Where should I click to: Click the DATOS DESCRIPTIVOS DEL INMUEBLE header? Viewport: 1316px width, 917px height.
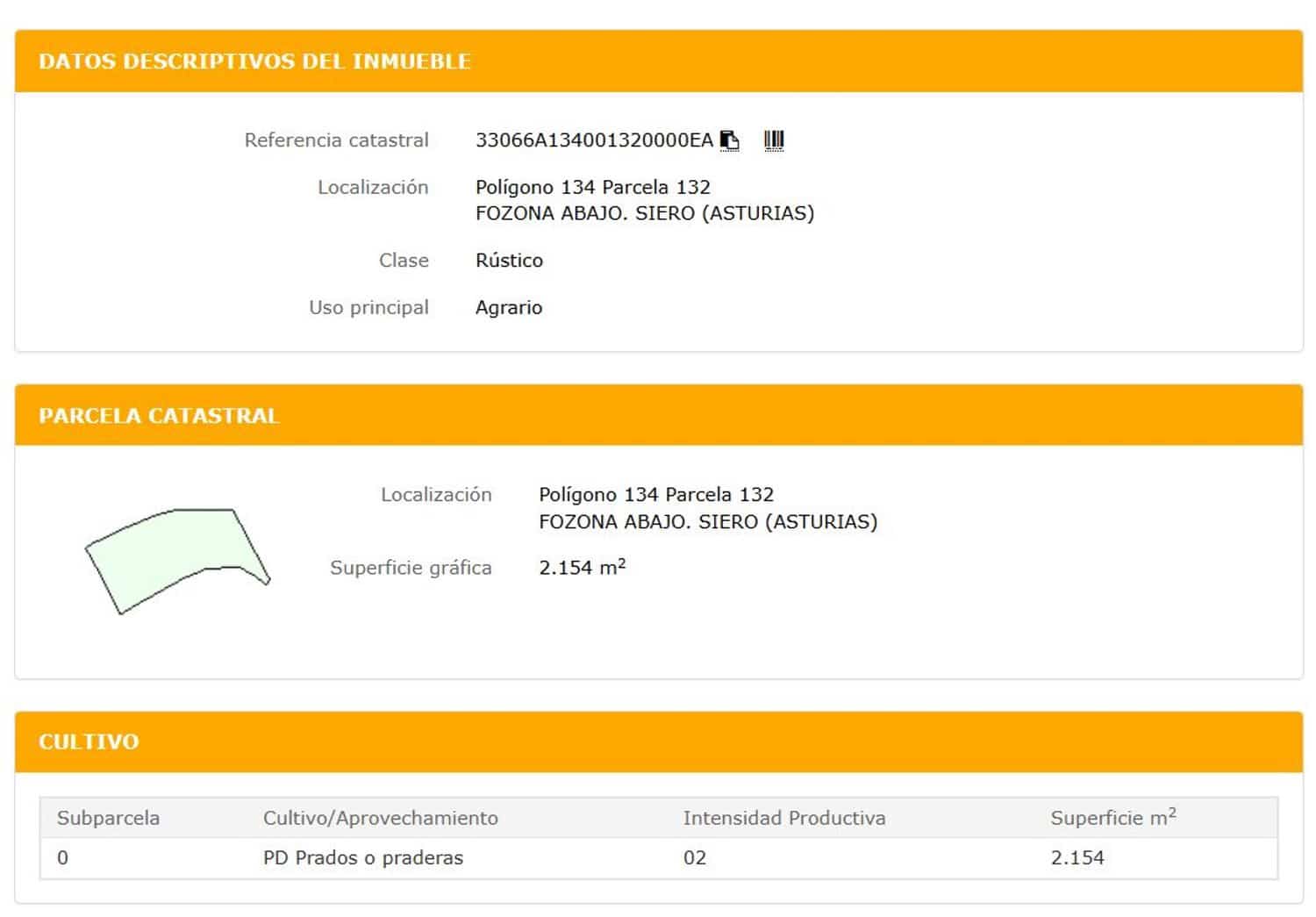254,61
